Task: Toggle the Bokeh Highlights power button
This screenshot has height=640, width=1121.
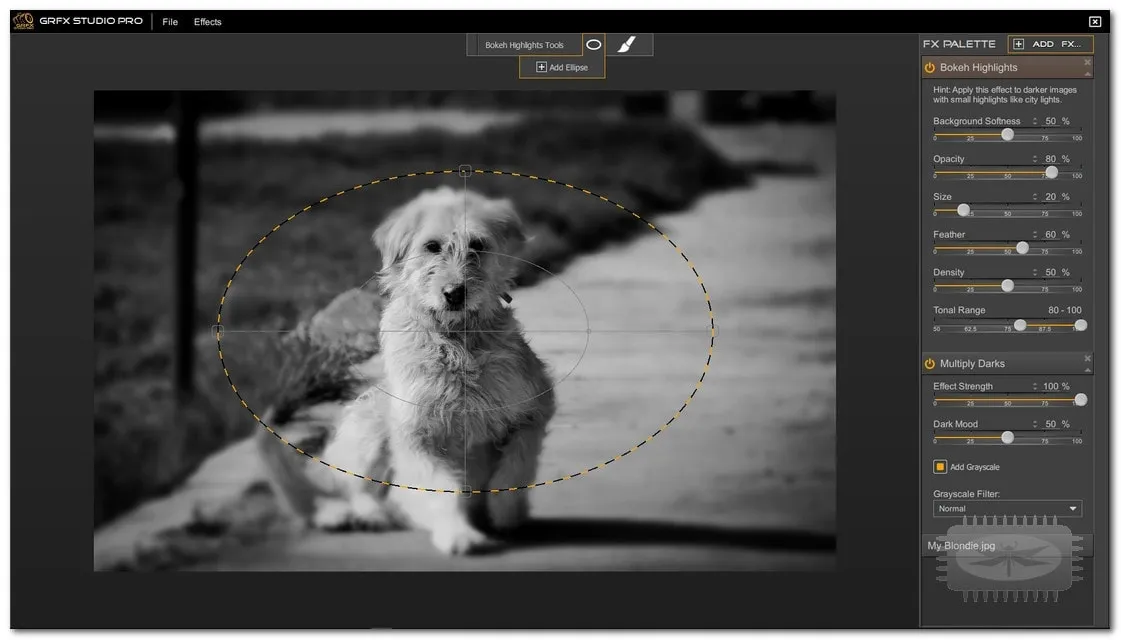Action: pos(929,67)
